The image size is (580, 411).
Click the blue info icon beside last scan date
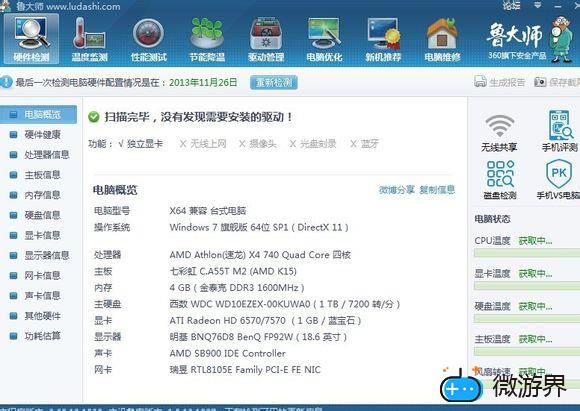(6, 82)
